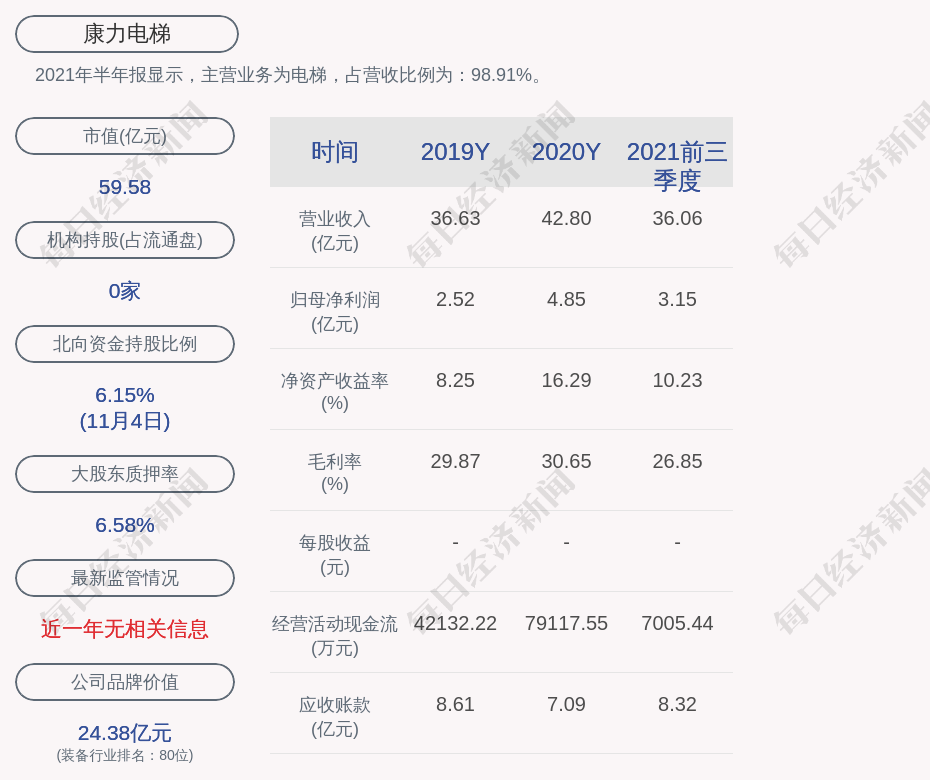Select the 2020Y column header
930x780 pixels.
click(x=566, y=152)
